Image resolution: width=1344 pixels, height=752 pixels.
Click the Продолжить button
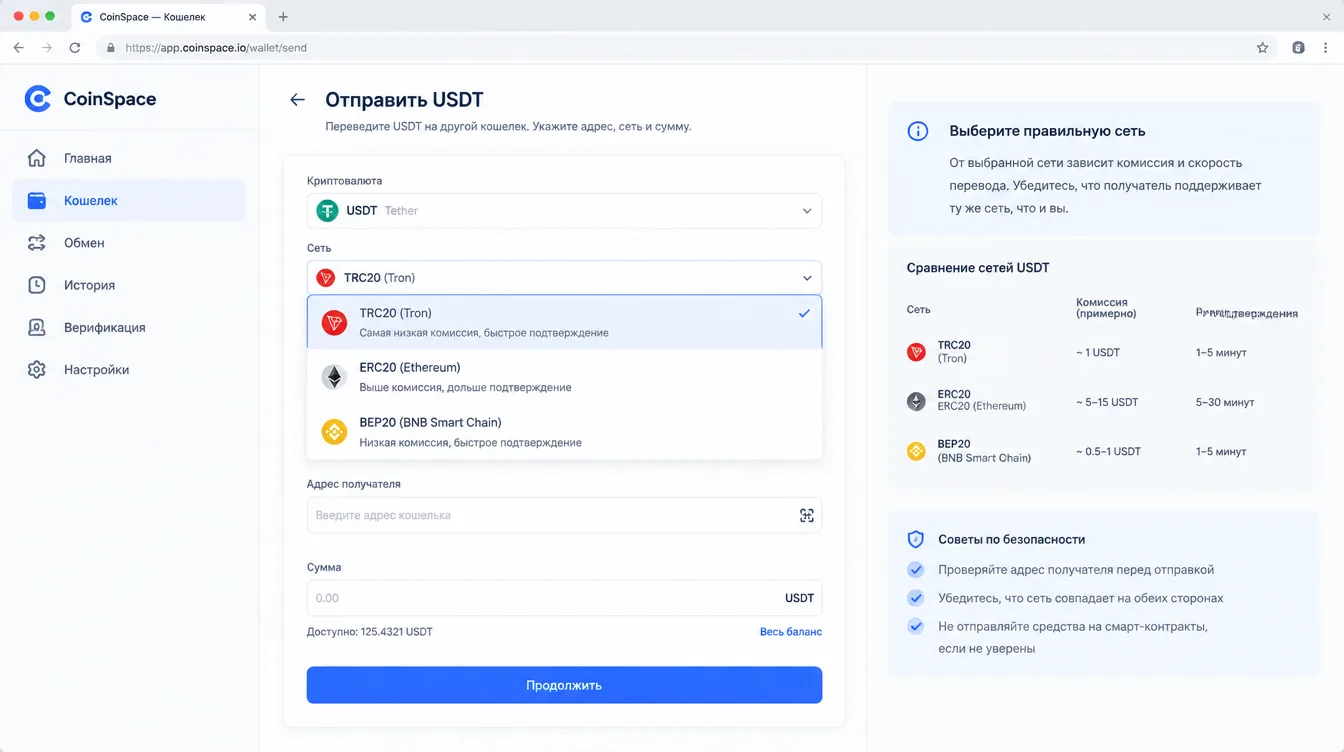(564, 685)
